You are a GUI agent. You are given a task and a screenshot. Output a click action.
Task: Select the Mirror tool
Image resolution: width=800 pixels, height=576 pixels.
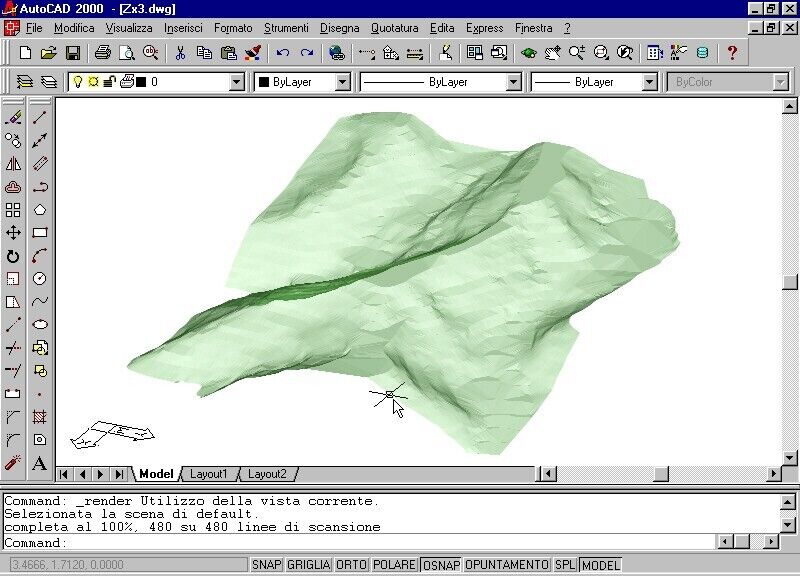(x=13, y=164)
